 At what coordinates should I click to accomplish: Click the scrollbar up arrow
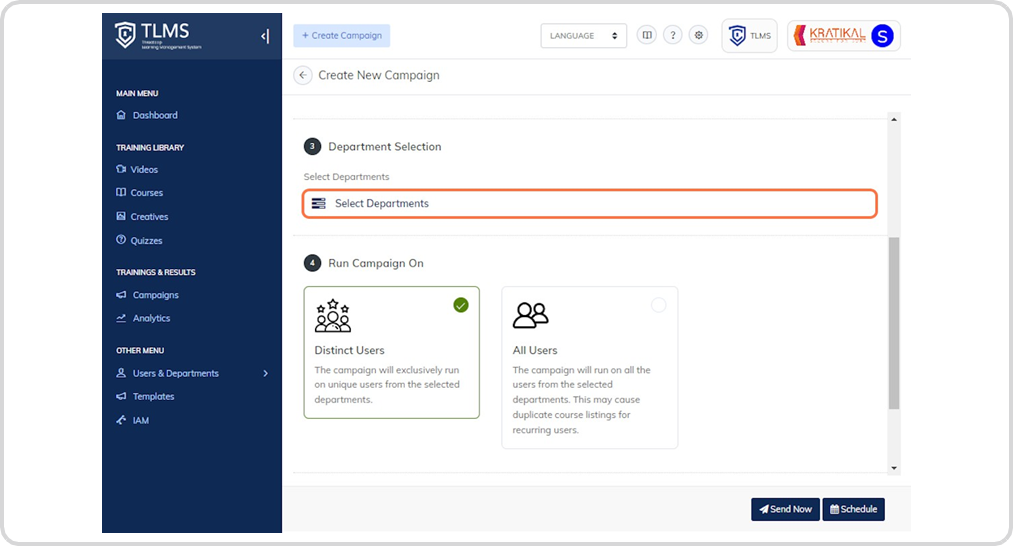click(x=894, y=120)
